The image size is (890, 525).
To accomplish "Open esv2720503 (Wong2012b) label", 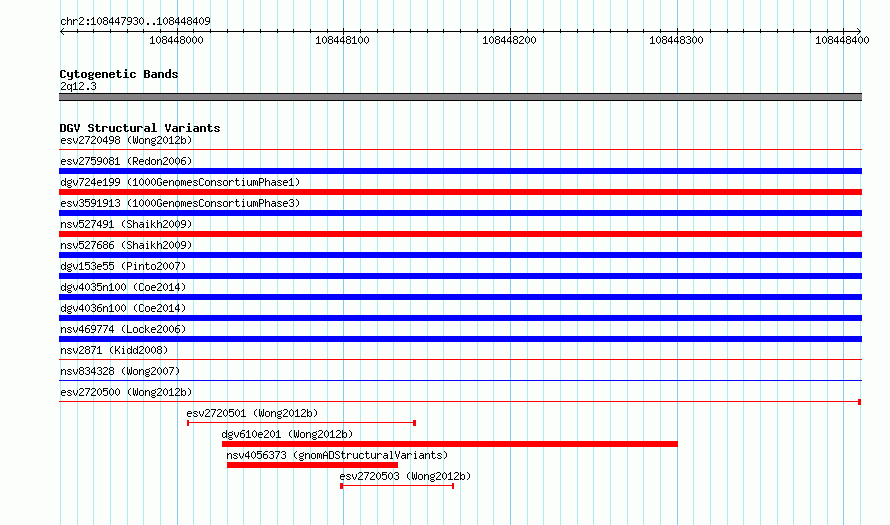I will tap(405, 476).
